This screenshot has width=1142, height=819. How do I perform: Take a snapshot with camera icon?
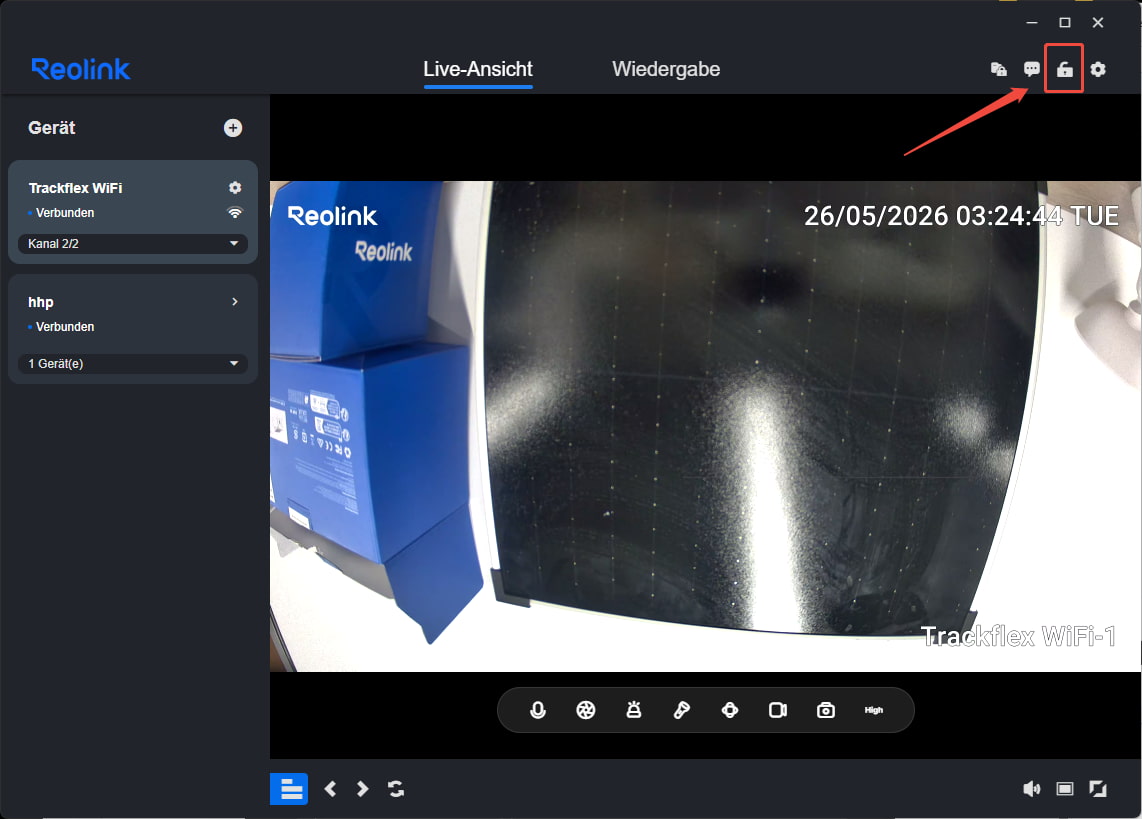point(826,710)
